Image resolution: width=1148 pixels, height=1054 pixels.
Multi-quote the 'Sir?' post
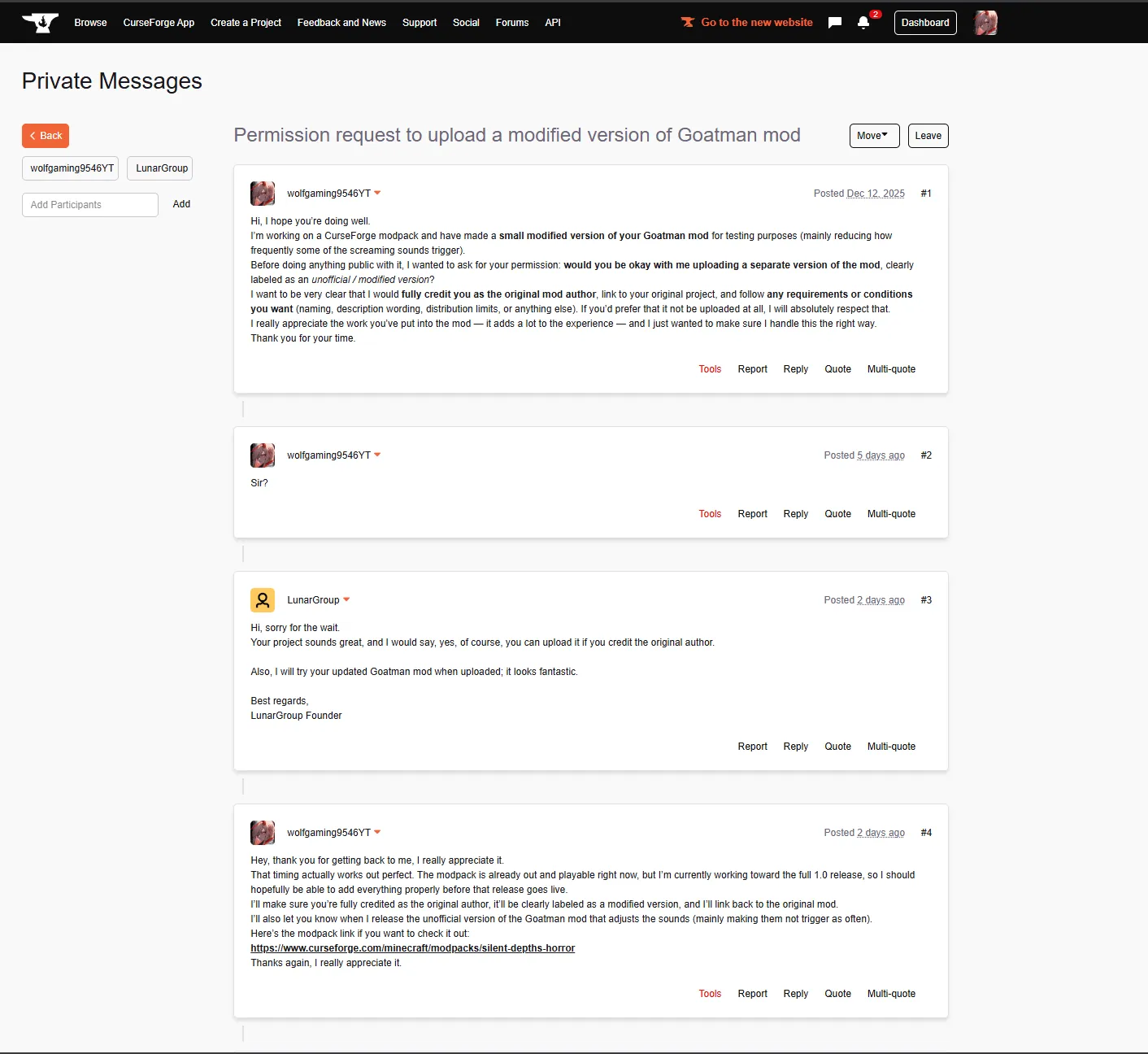pyautogui.click(x=891, y=514)
